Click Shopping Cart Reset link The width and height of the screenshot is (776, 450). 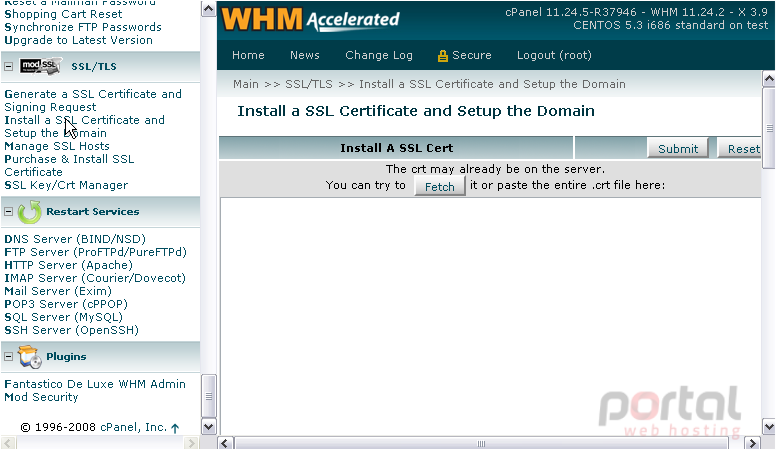pyautogui.click(x=63, y=14)
